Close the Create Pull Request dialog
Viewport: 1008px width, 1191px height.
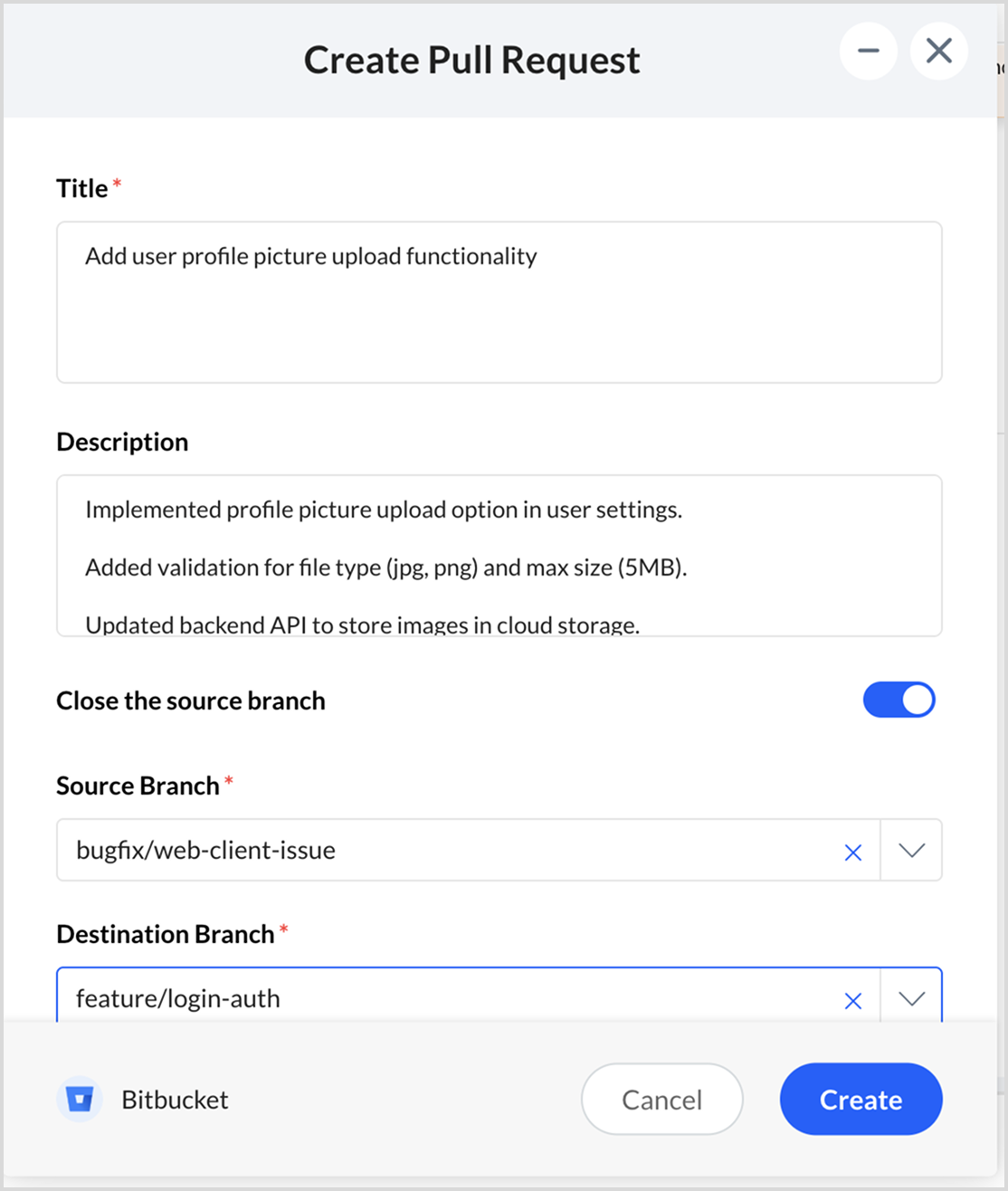pyautogui.click(x=939, y=52)
